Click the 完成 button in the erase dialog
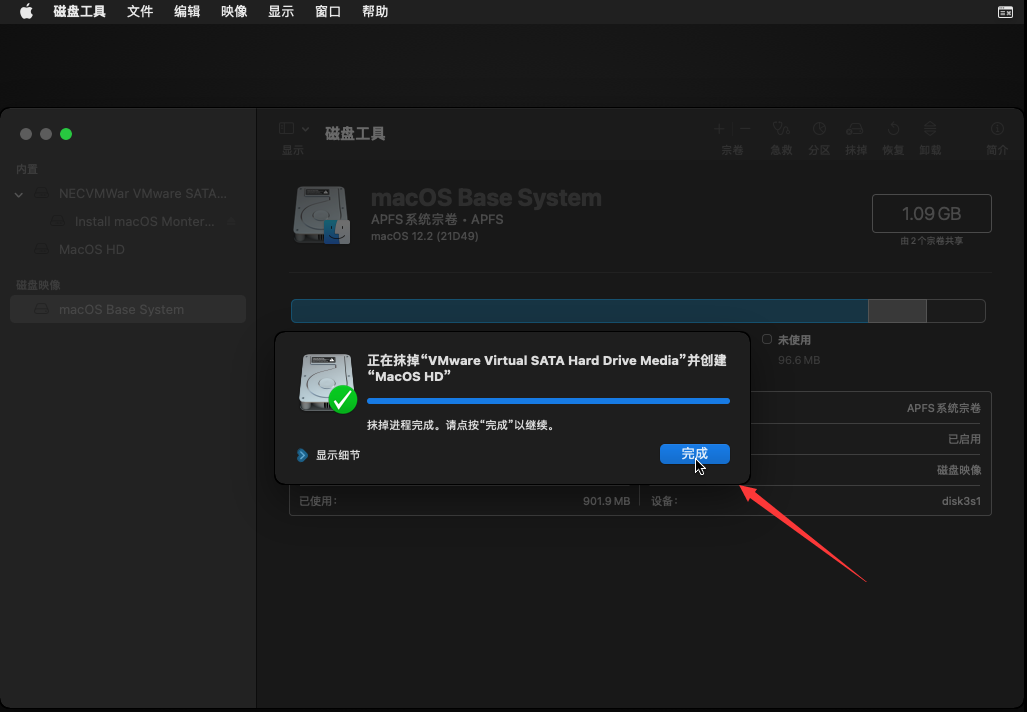Image resolution: width=1027 pixels, height=712 pixels. (x=694, y=454)
